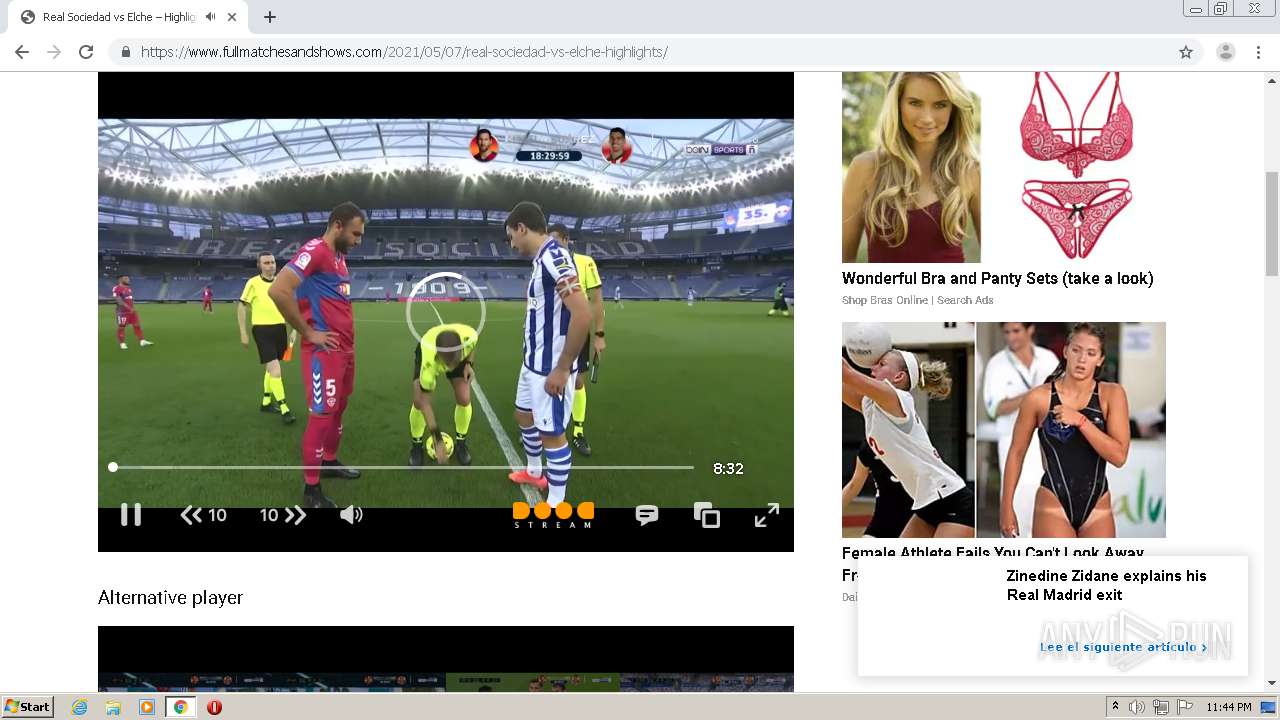Go forward in browser history
This screenshot has height=720, width=1280.
click(54, 52)
